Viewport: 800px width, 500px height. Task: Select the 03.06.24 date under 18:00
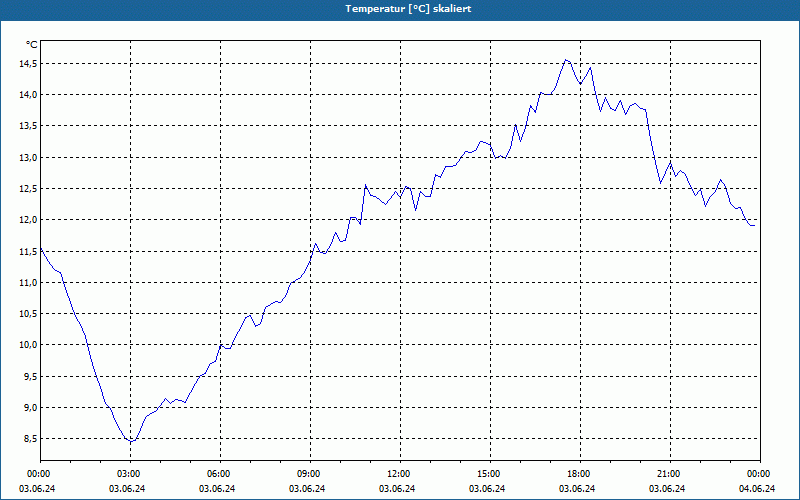(577, 489)
